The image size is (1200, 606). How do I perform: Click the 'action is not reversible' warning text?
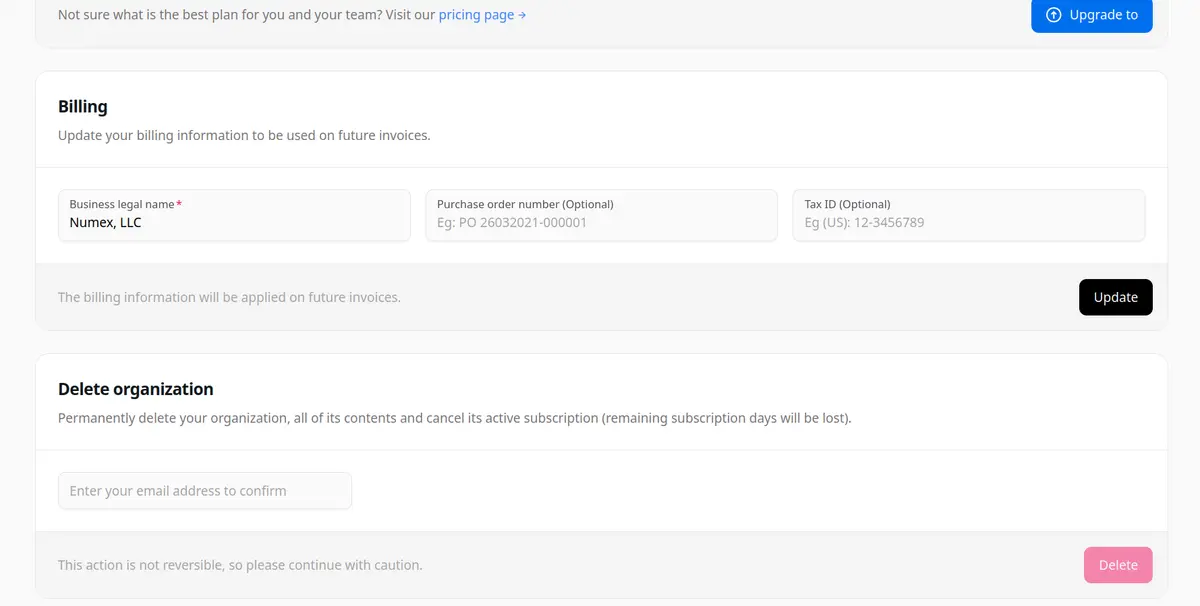pyautogui.click(x=240, y=565)
